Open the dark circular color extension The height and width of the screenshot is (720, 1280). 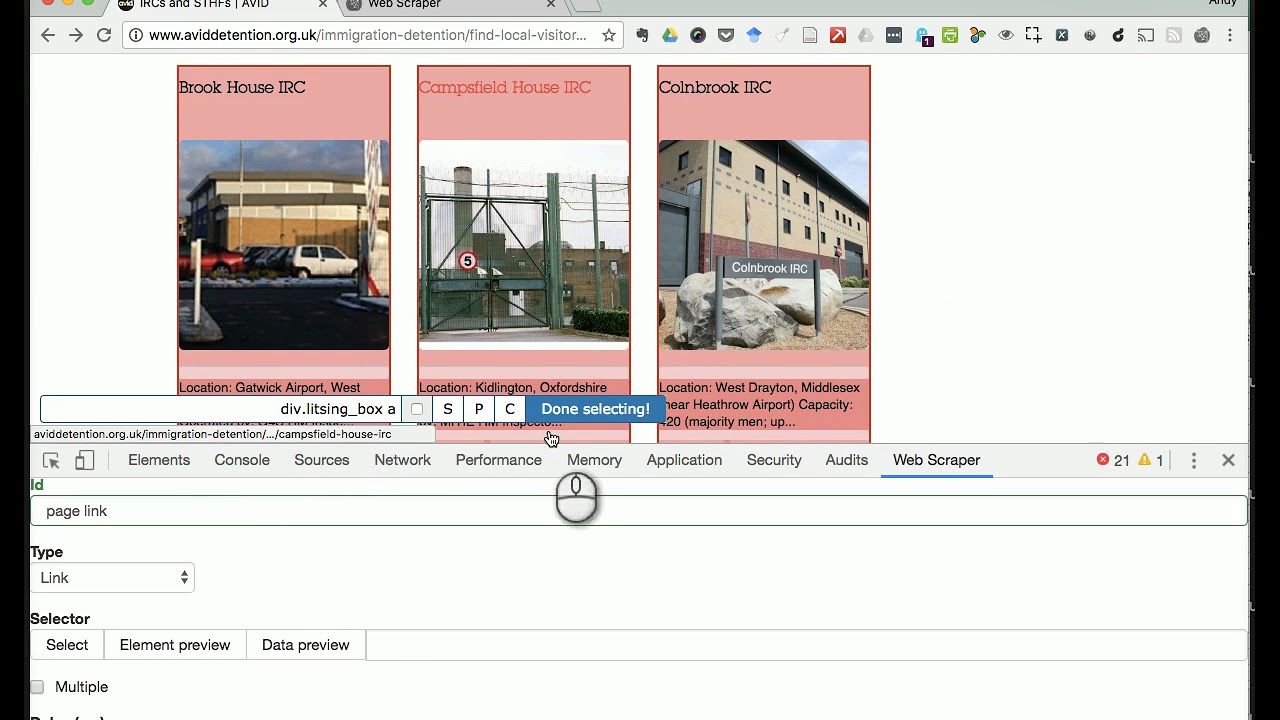pyautogui.click(x=698, y=35)
